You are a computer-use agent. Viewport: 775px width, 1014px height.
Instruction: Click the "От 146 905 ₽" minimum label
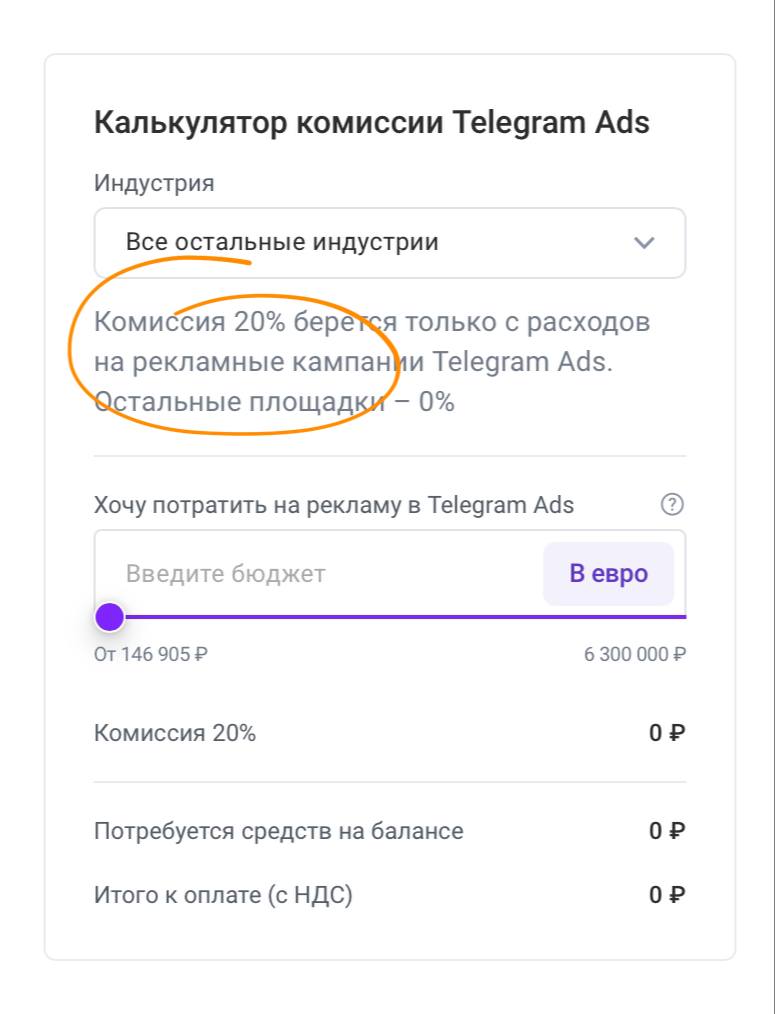coord(151,655)
